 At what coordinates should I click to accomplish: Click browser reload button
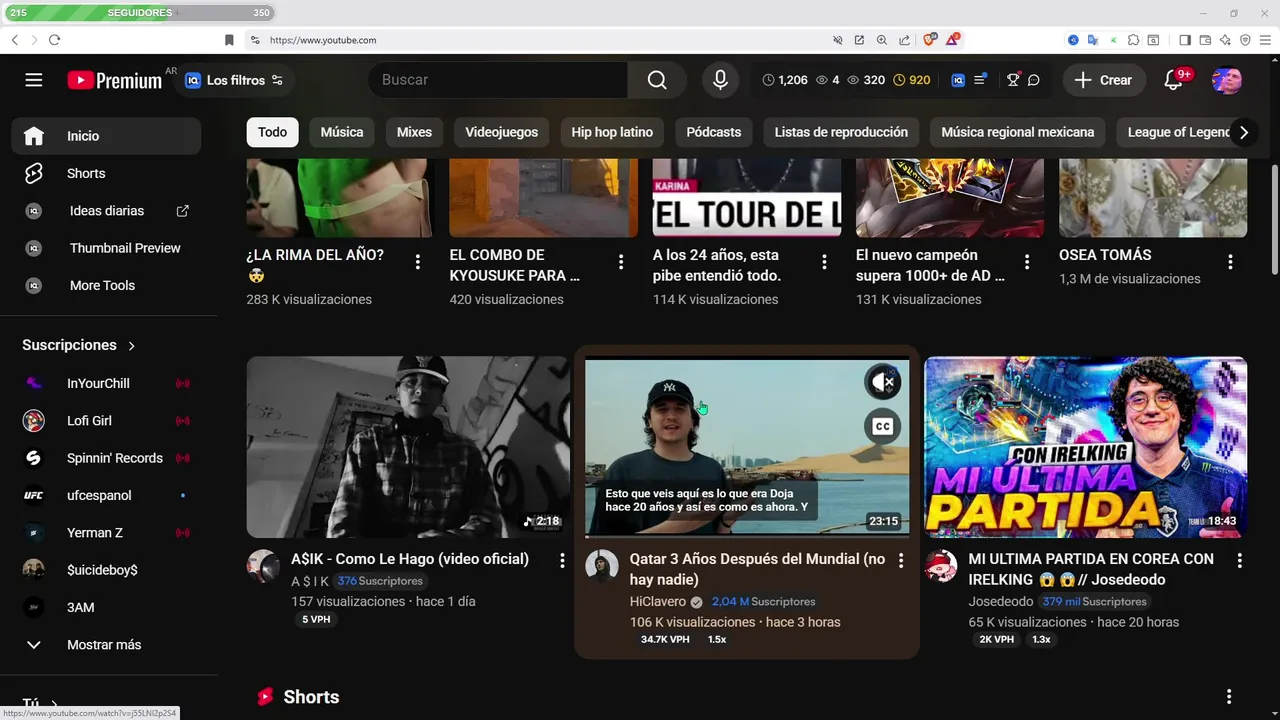[x=54, y=40]
